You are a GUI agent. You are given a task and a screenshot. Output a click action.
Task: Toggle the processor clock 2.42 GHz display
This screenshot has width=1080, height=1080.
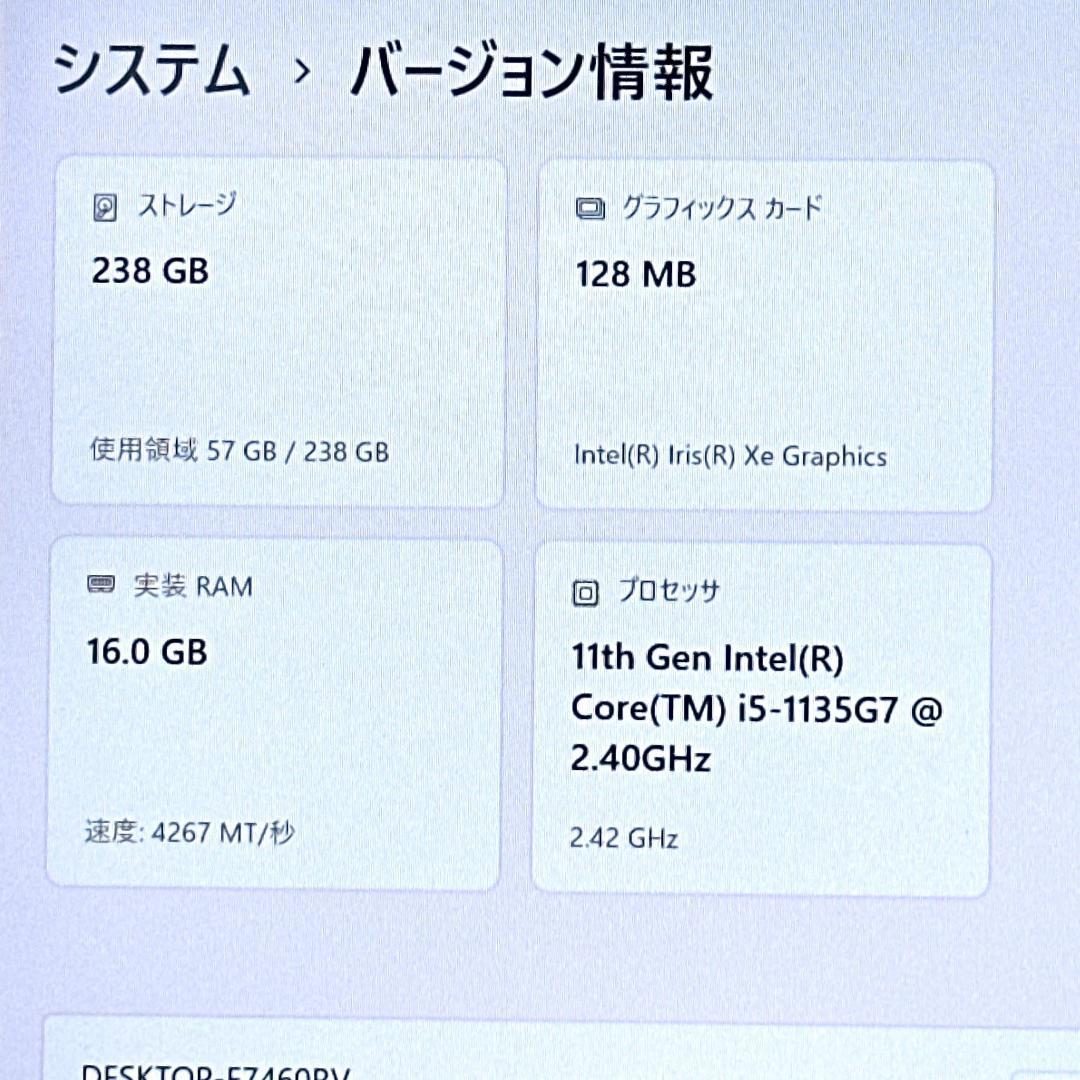tap(622, 838)
